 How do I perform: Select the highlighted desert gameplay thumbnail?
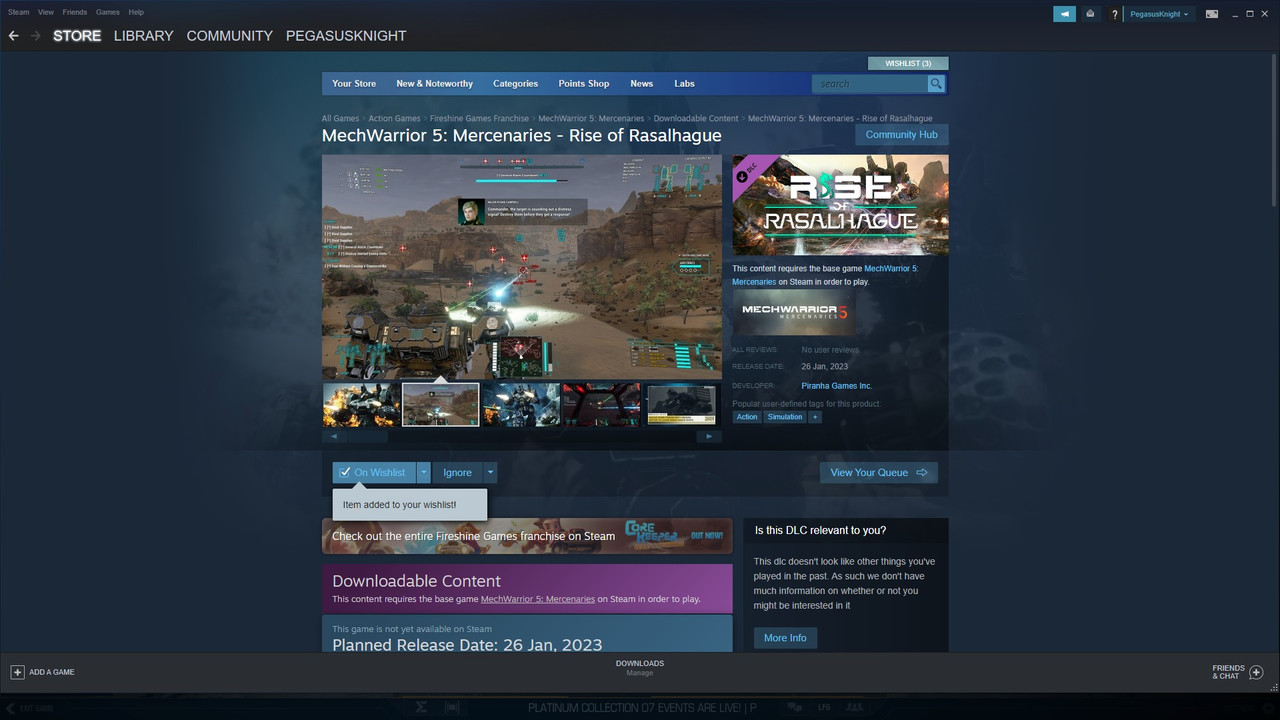coord(440,405)
